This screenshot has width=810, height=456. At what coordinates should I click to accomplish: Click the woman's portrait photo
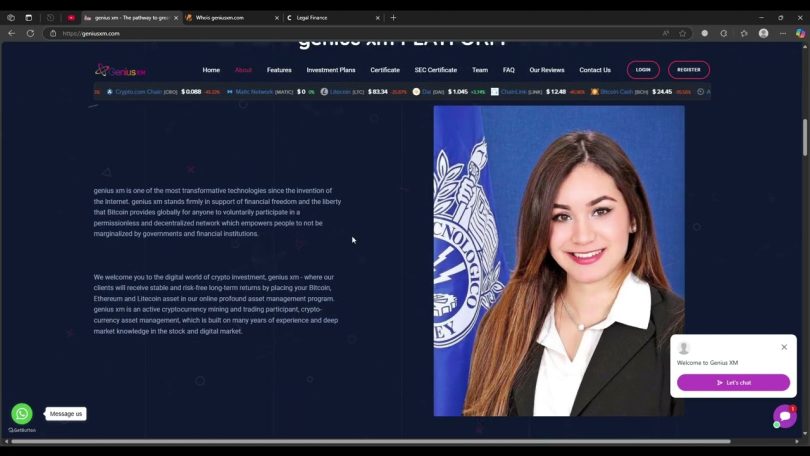pyautogui.click(x=559, y=261)
